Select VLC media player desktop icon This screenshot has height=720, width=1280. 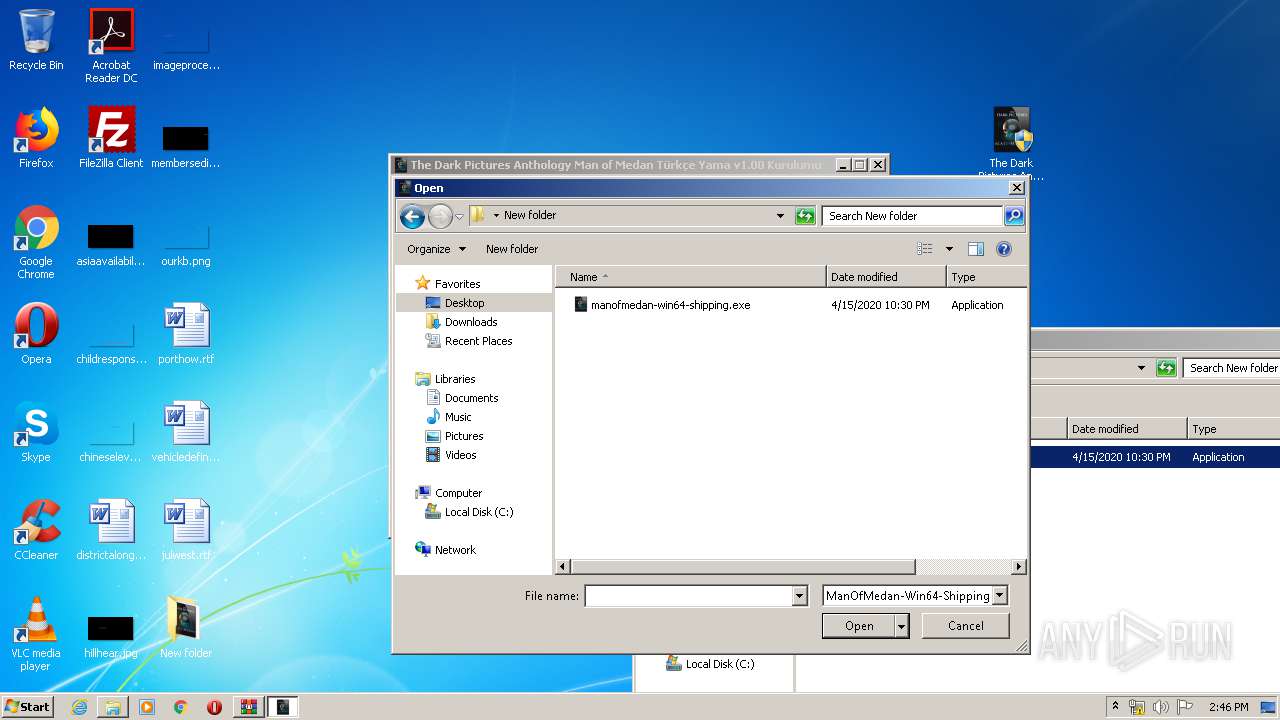pos(36,634)
